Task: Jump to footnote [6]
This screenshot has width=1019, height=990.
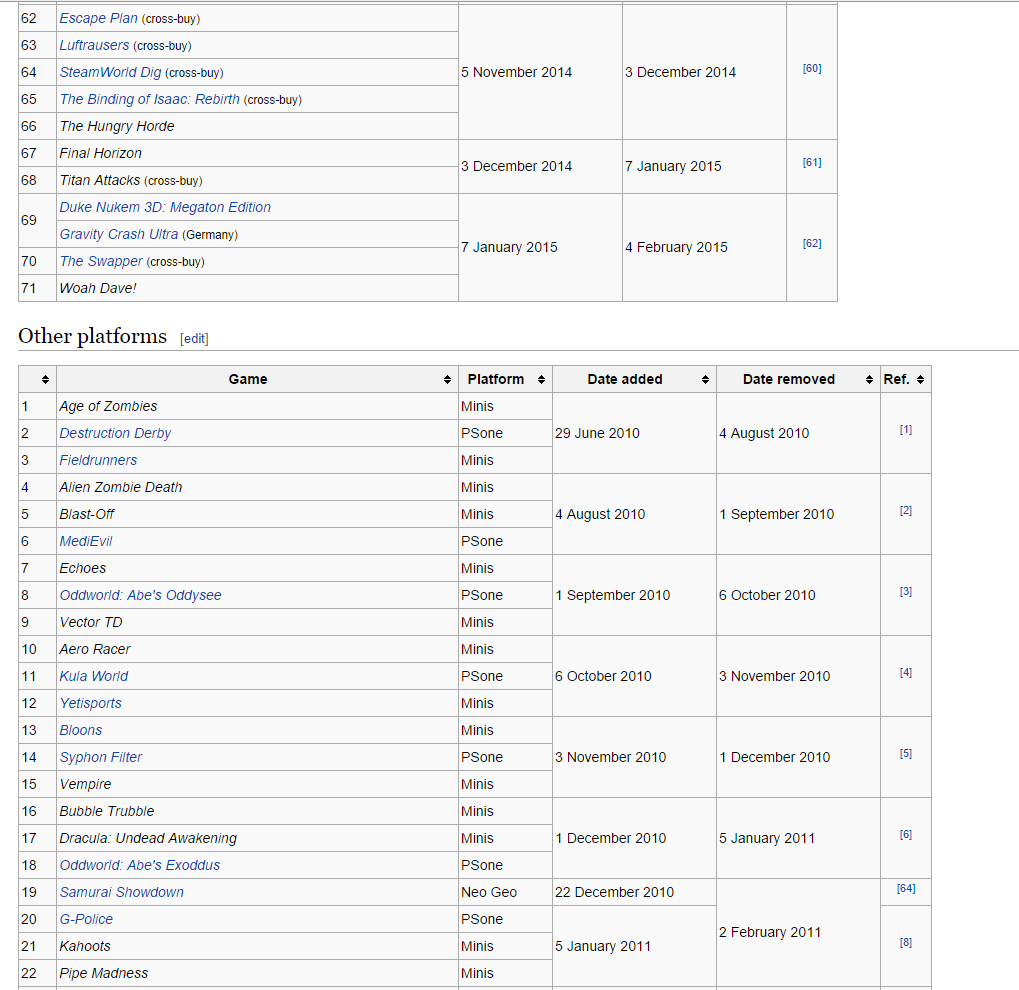Action: tap(906, 835)
